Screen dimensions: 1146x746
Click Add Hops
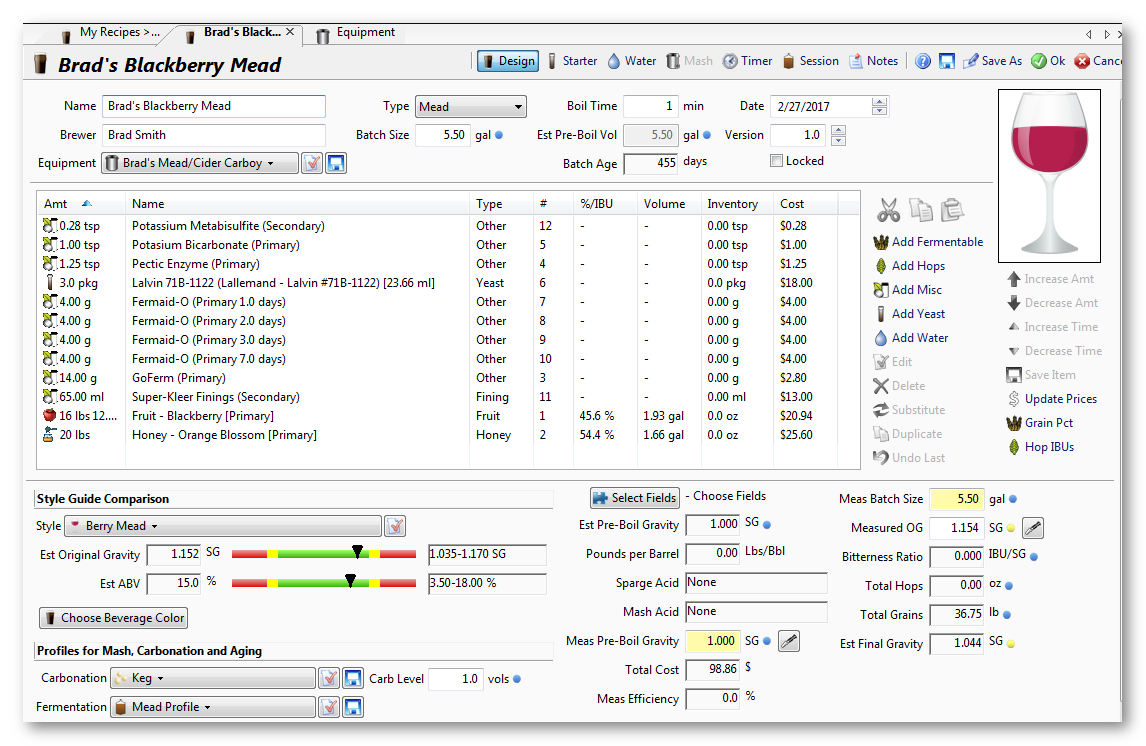click(909, 266)
